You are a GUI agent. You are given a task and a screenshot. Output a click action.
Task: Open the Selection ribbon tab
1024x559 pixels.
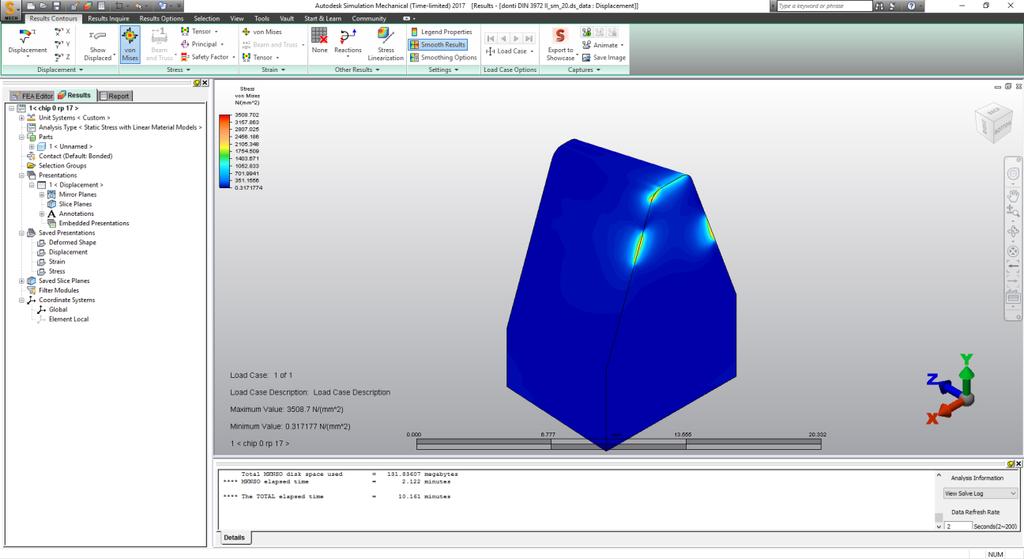click(206, 18)
